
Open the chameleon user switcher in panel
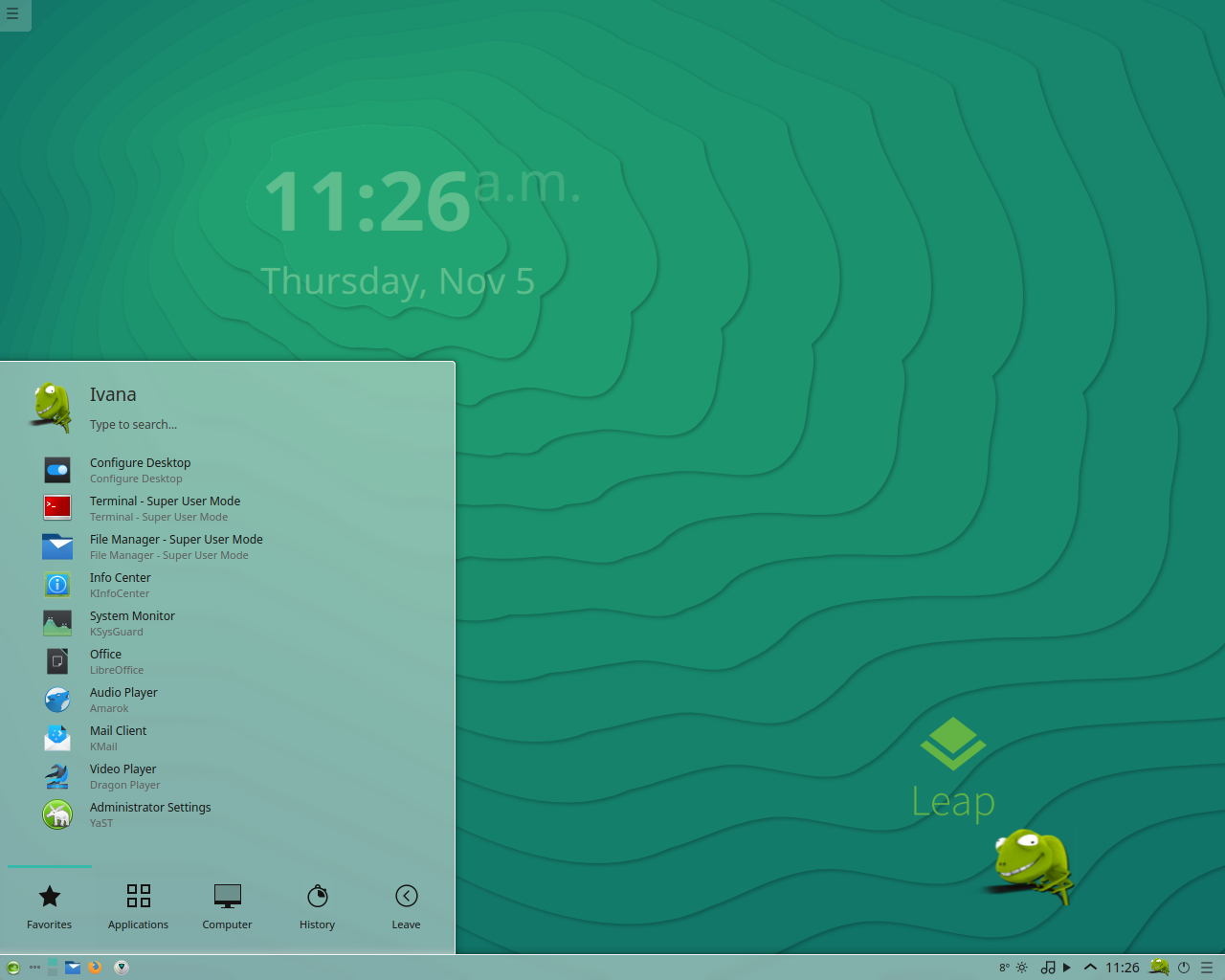pos(1159,968)
